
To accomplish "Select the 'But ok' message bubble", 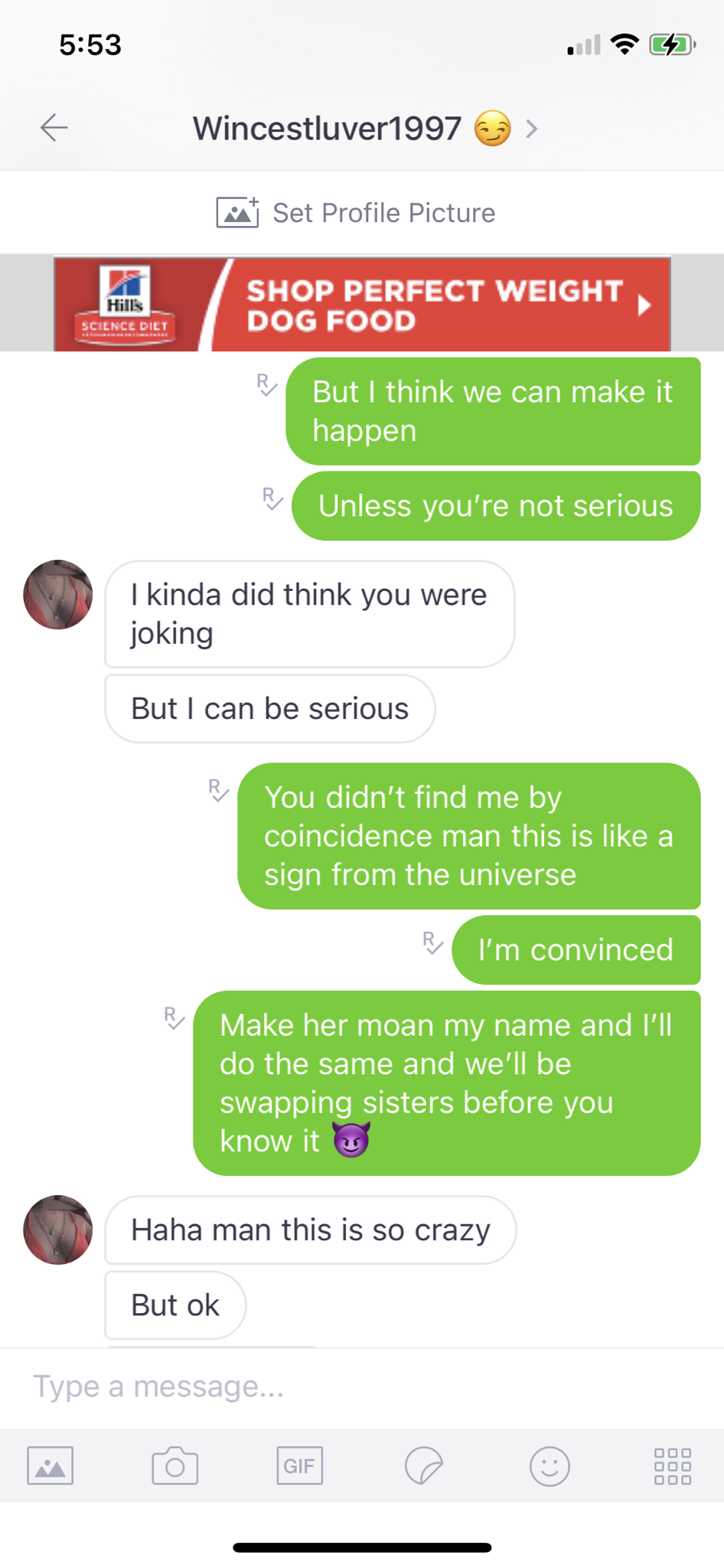I will pyautogui.click(x=175, y=1305).
